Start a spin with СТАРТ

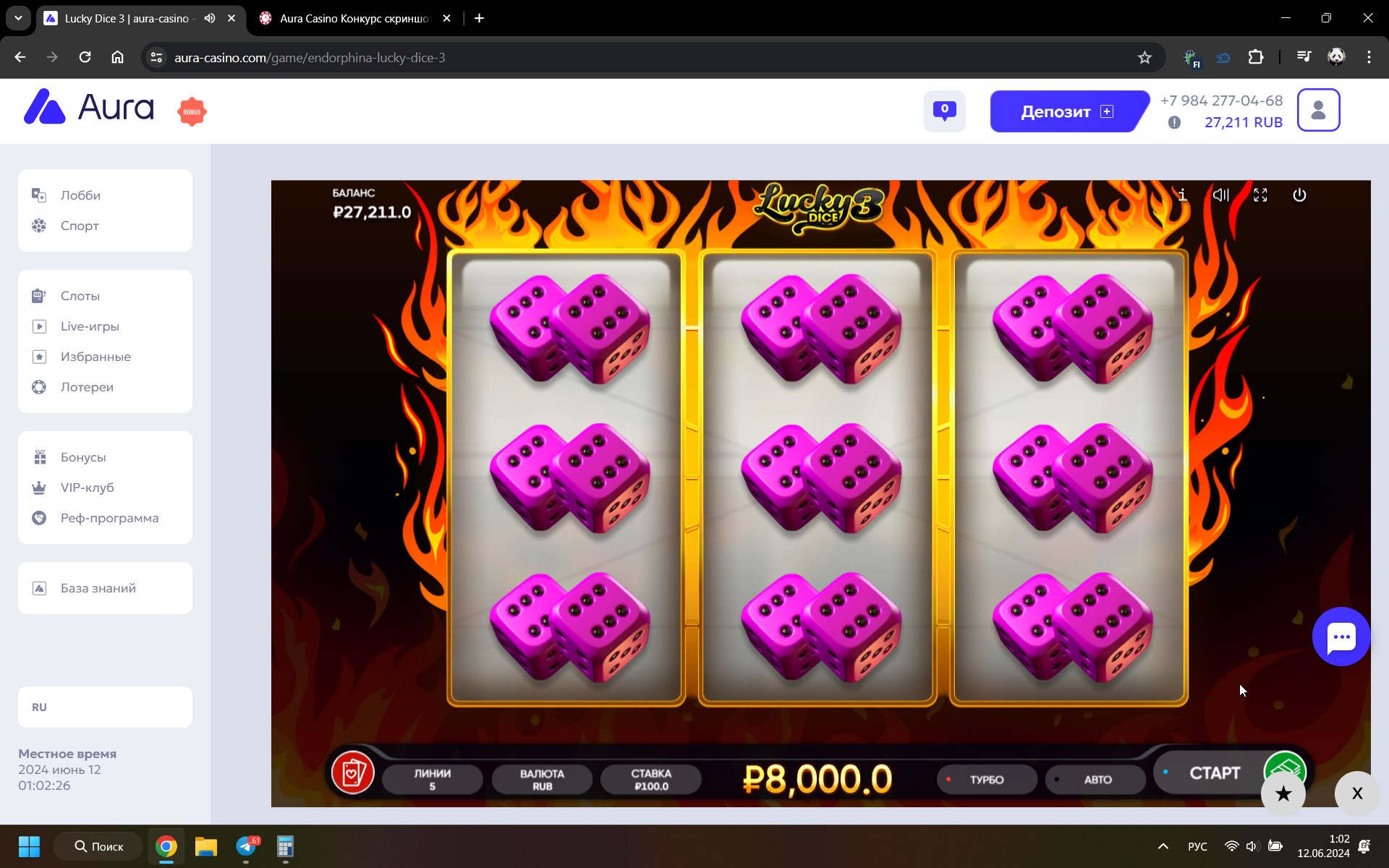(1215, 773)
